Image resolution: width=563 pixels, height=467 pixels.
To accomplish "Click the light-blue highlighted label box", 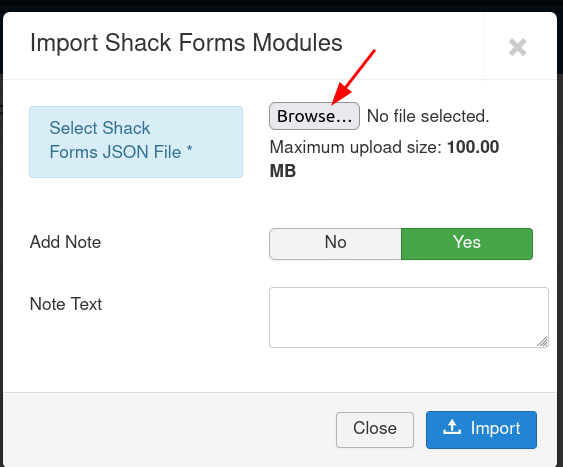I will tap(136, 142).
